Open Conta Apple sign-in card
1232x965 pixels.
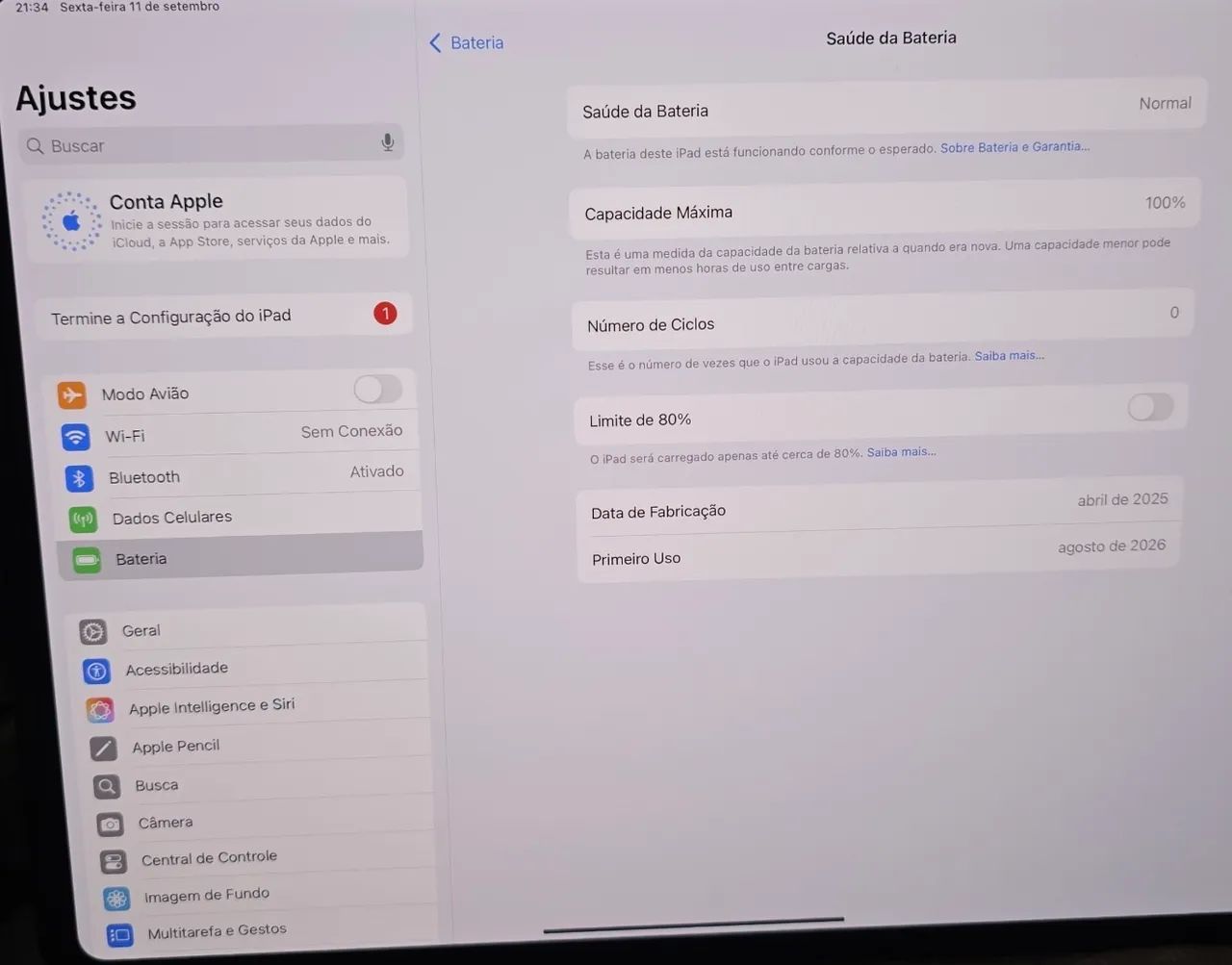(217, 220)
